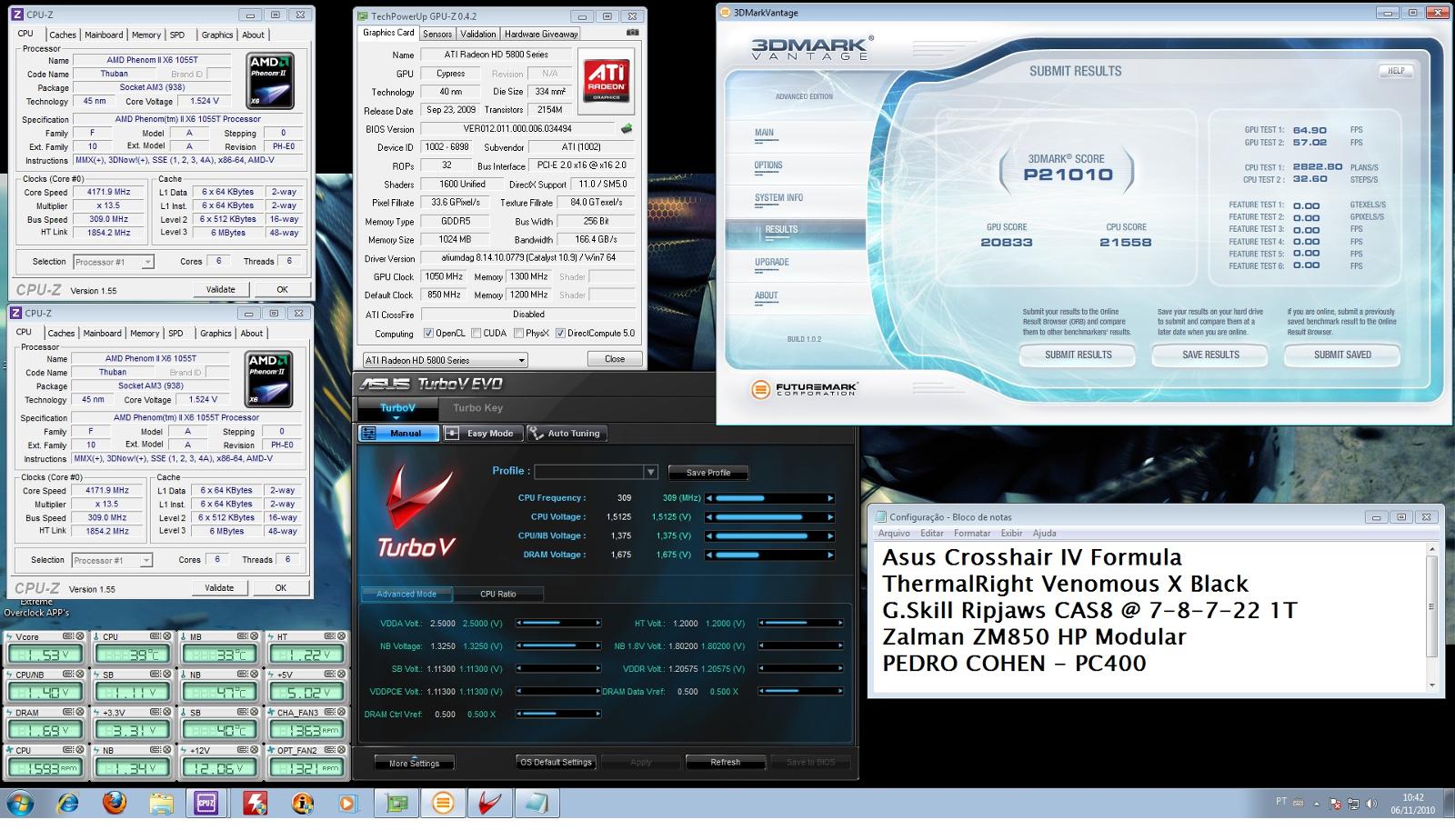Click GPU-Z camera screenshot icon
The image size is (1455, 840).
pyautogui.click(x=633, y=33)
